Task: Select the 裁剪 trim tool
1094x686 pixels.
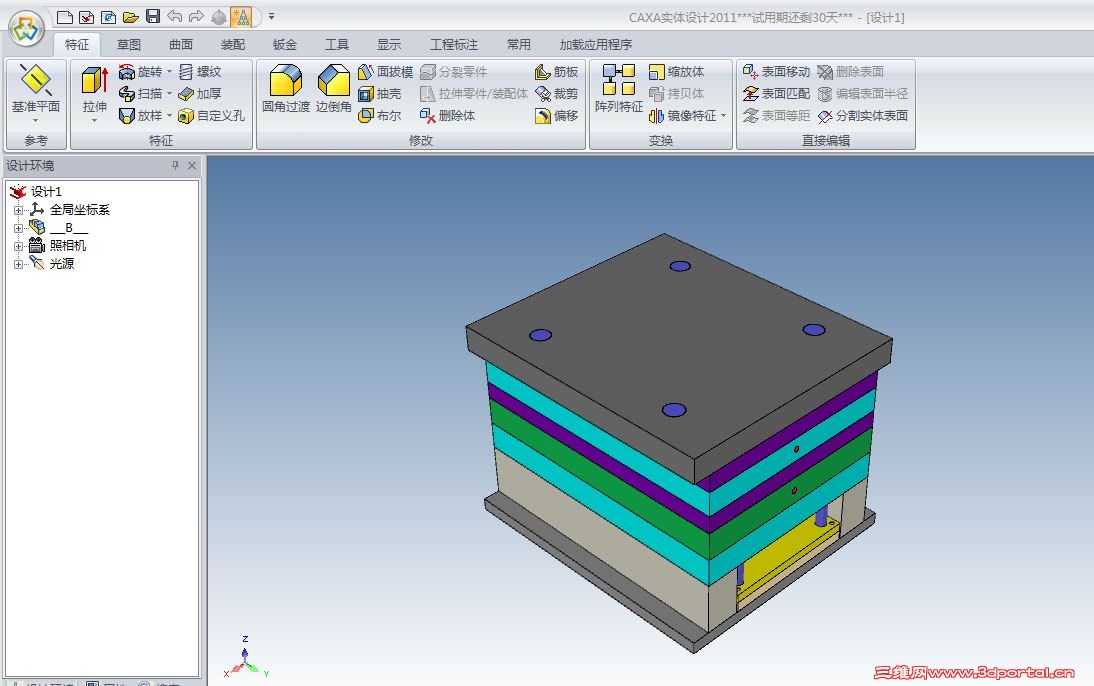Action: 556,94
